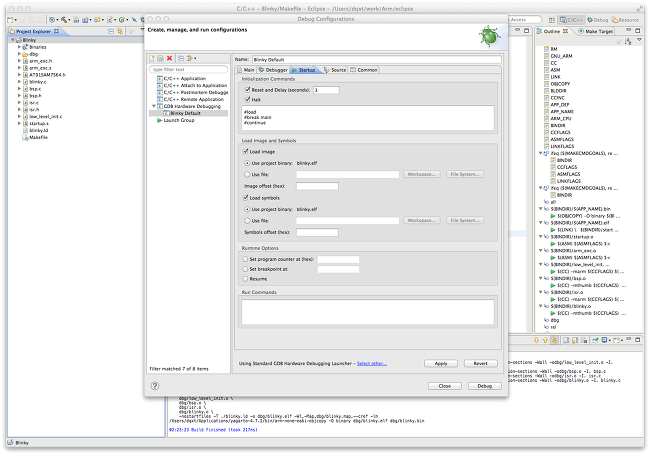
Task: Switch to the C/C++ perspective
Action: 571,20
